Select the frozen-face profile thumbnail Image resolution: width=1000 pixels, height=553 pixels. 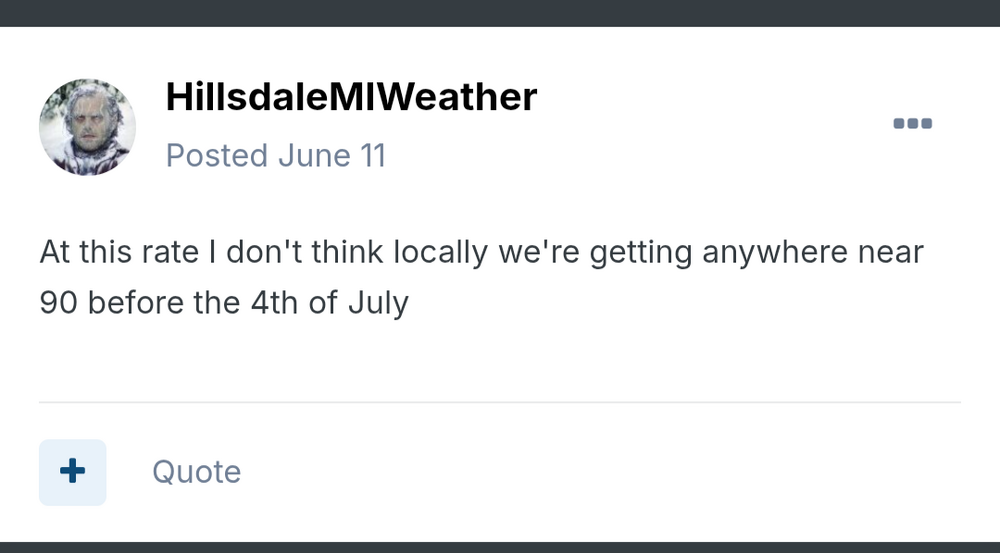pos(87,127)
